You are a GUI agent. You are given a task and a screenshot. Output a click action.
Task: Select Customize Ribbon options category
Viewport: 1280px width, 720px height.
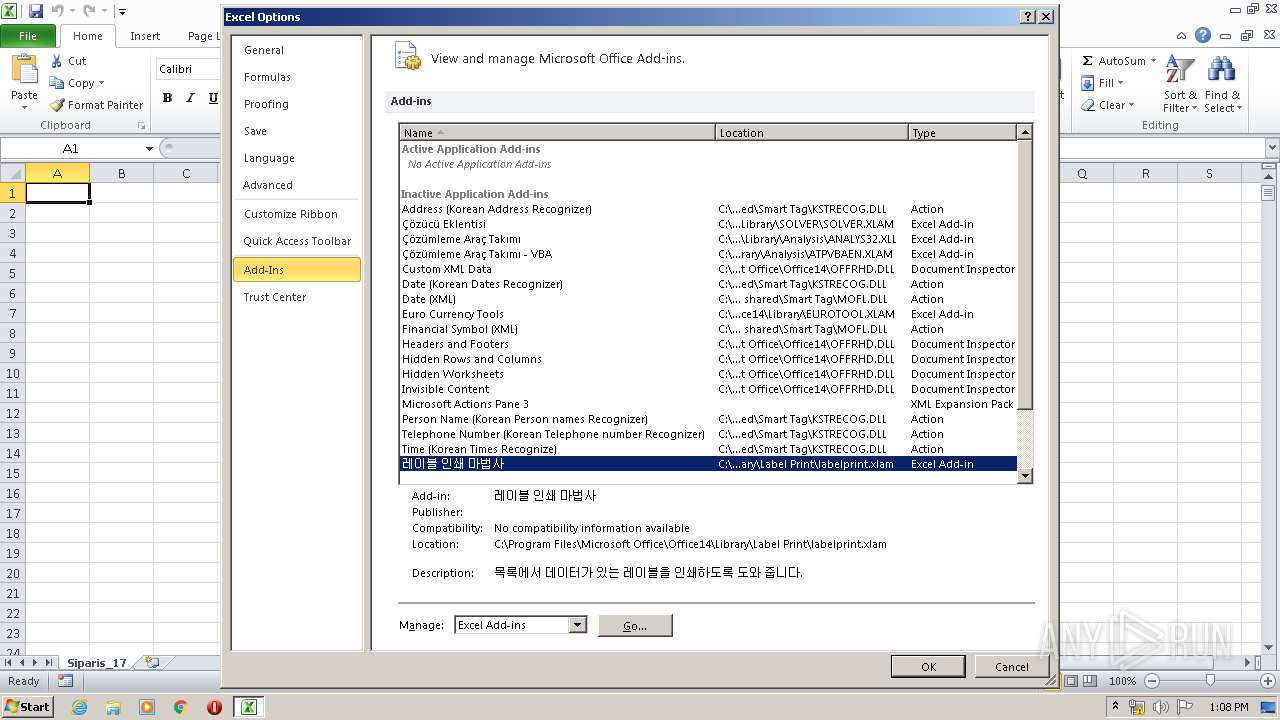tap(296, 214)
